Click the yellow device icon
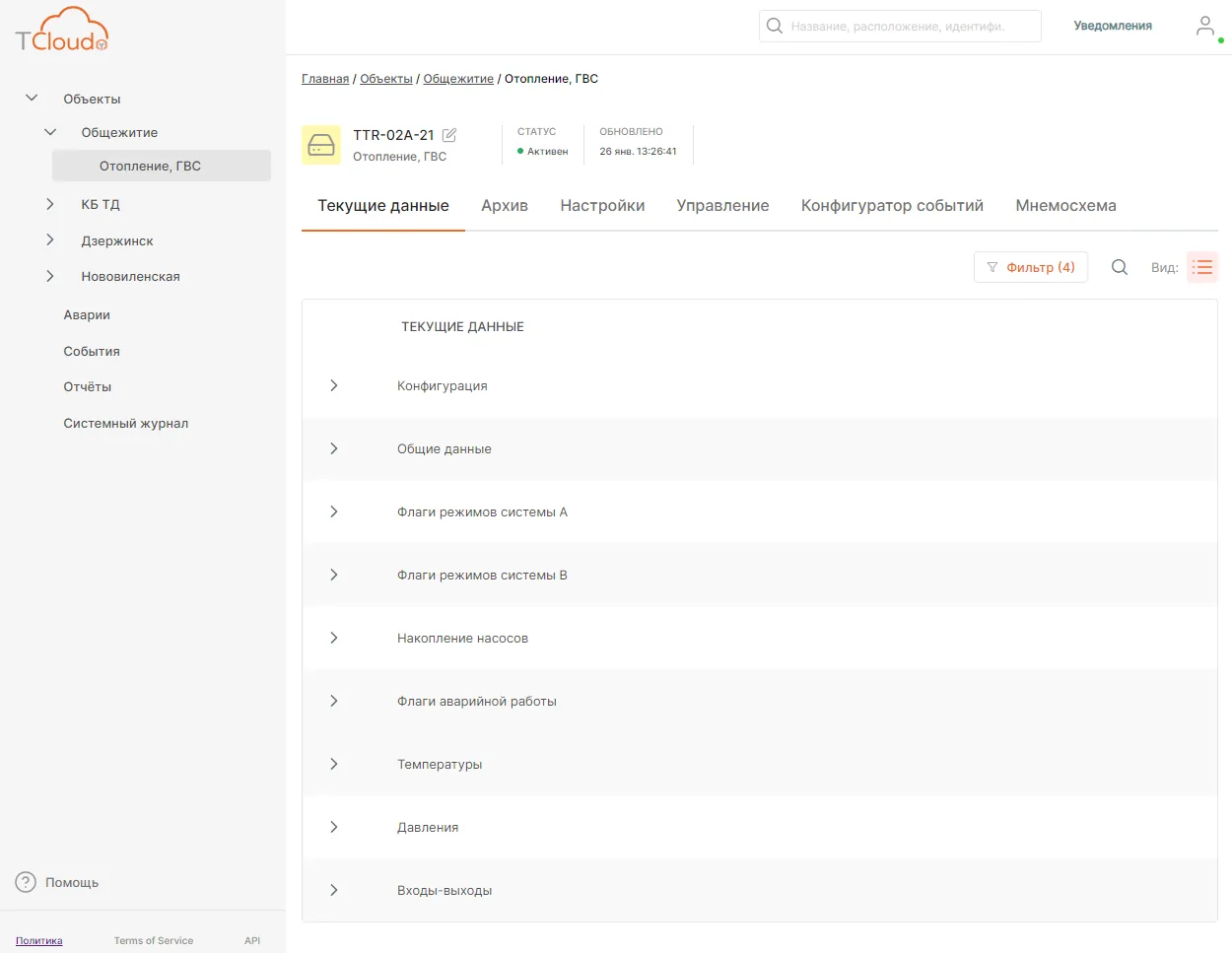The height and width of the screenshot is (953, 1232). point(321,145)
